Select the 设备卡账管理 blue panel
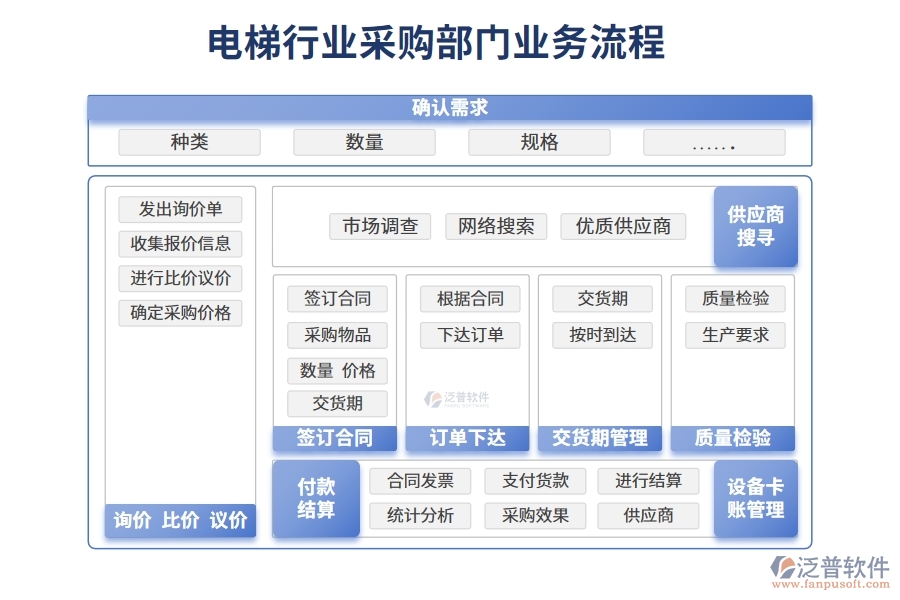The height and width of the screenshot is (600, 900). pos(756,498)
